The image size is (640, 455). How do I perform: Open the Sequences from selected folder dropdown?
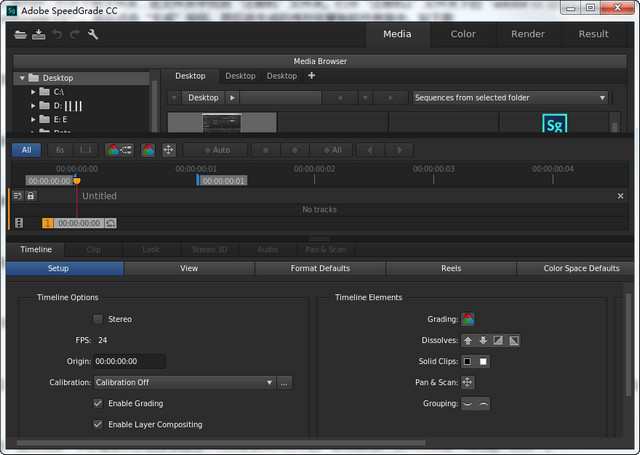coord(510,98)
